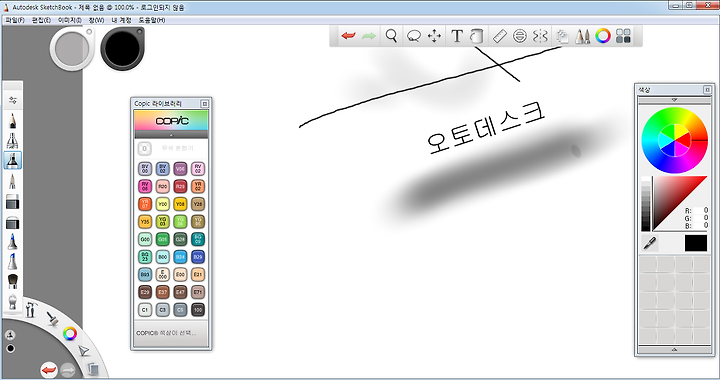Open the lagoon Edit arrow icon
Image resolution: width=720 pixels, height=380 pixels.
(x=84, y=352)
